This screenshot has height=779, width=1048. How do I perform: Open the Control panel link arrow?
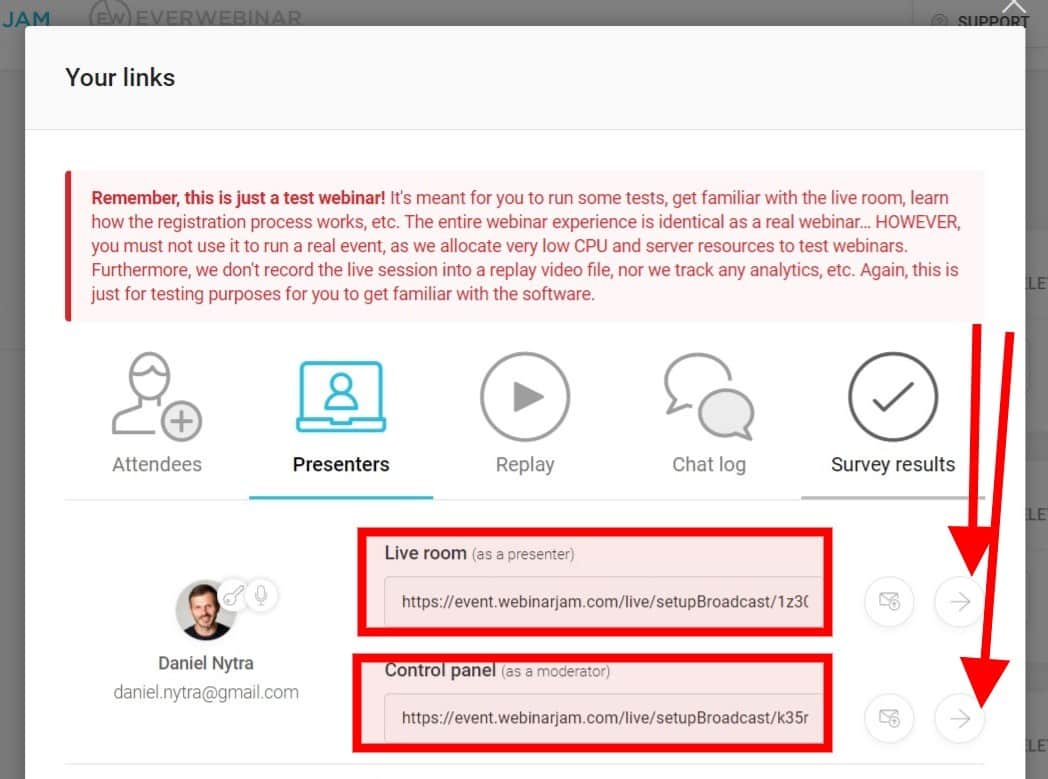[x=960, y=718]
